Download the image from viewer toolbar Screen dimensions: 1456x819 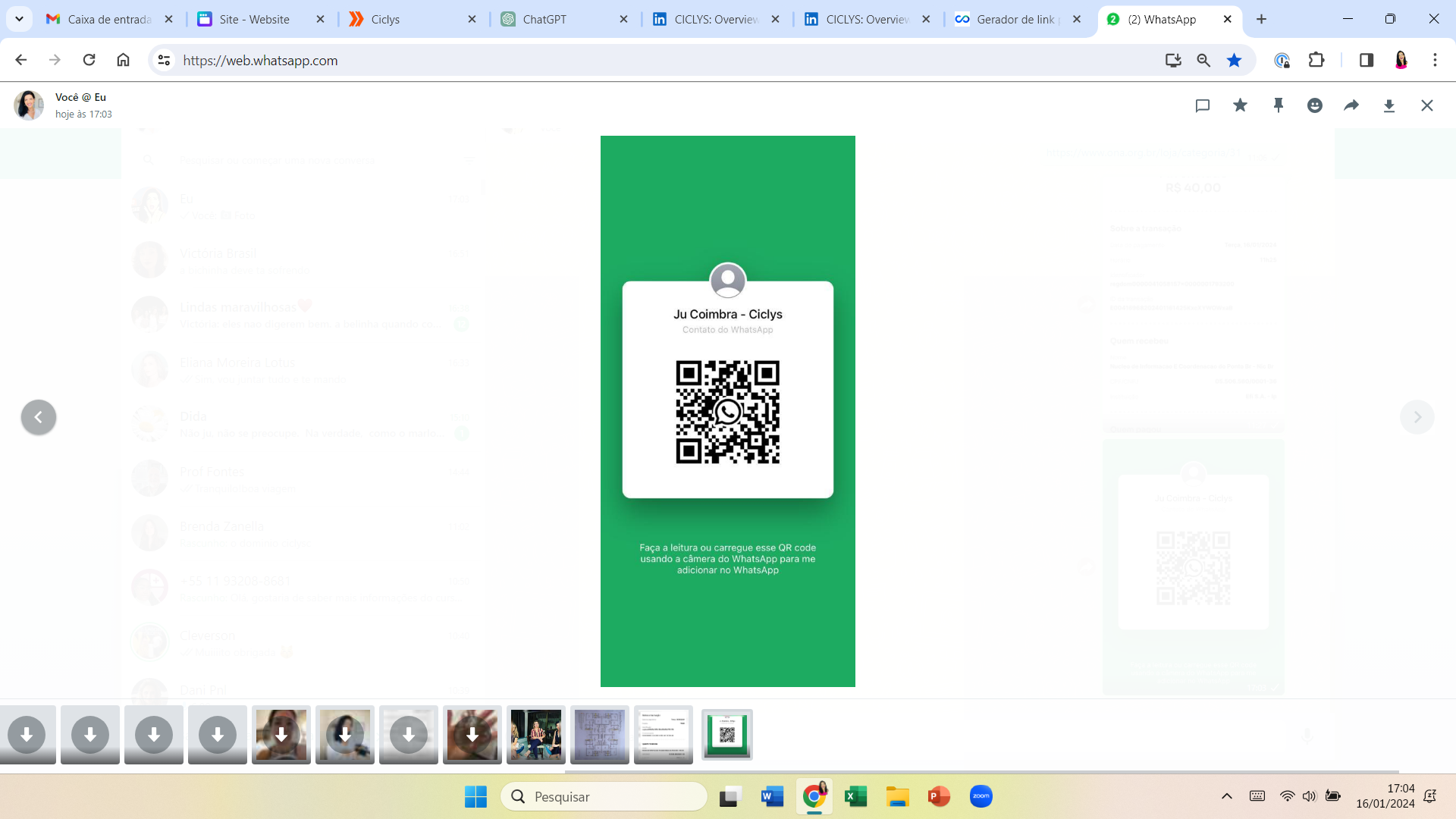pyautogui.click(x=1389, y=105)
